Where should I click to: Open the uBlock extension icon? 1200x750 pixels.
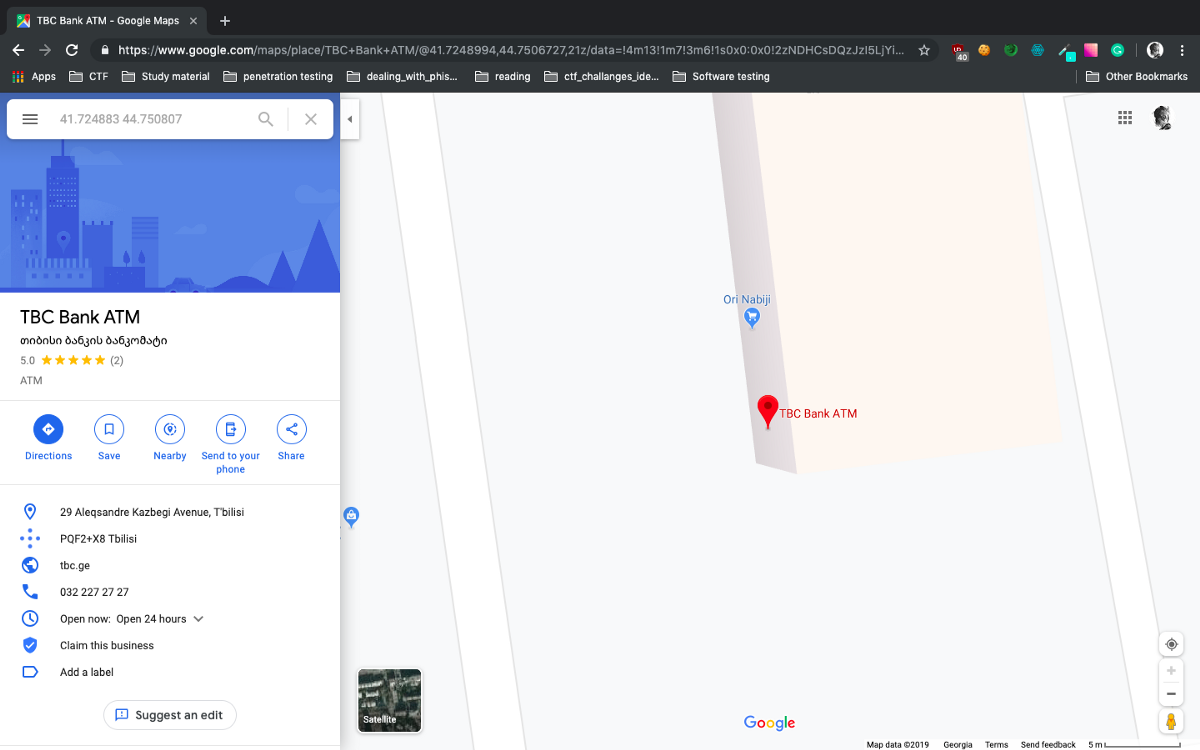click(x=959, y=51)
